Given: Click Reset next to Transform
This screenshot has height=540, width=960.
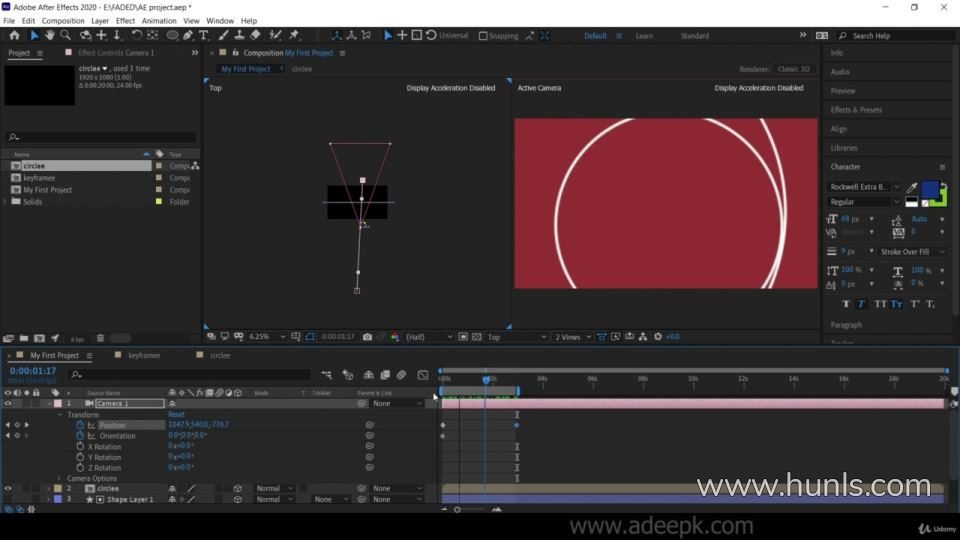Looking at the screenshot, I should [x=176, y=414].
